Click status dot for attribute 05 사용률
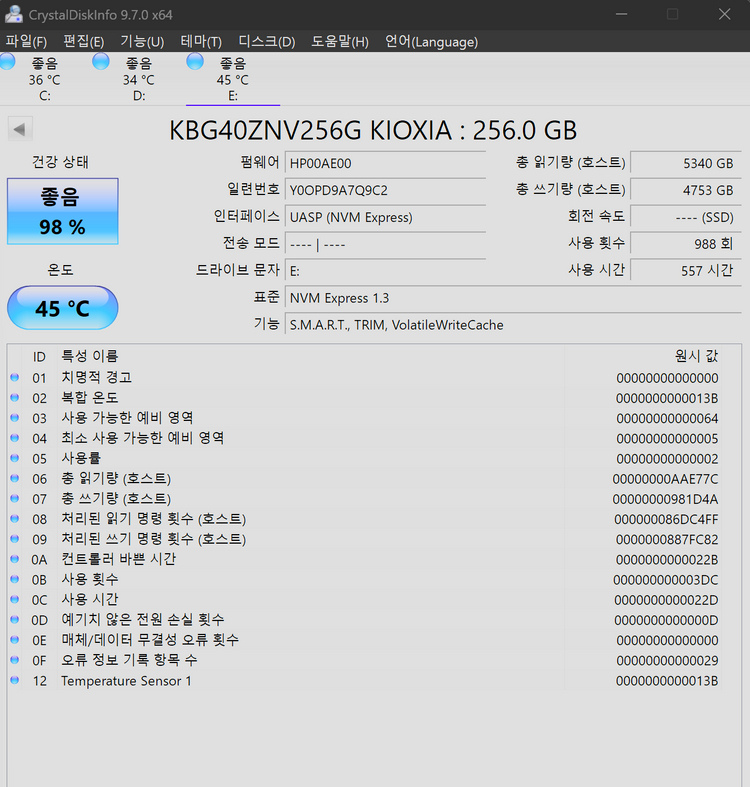 pos(15,458)
